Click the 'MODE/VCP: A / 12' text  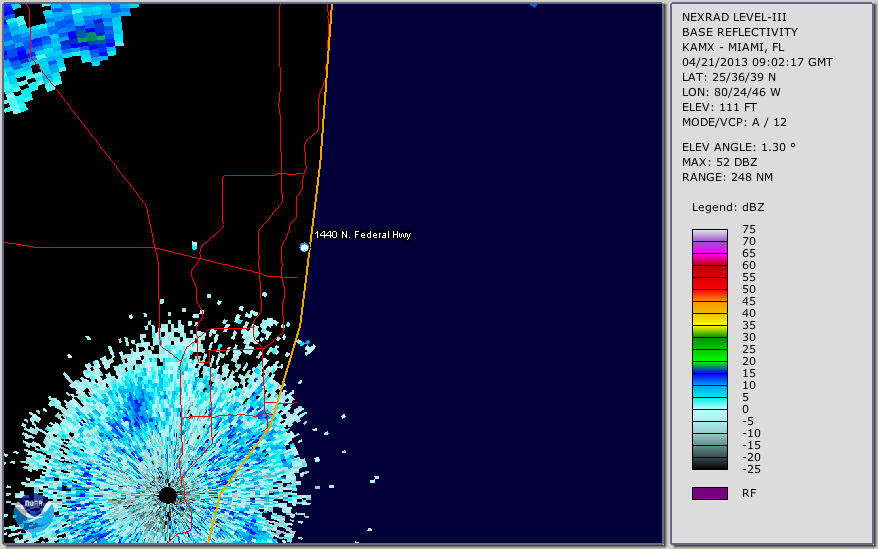pos(734,122)
